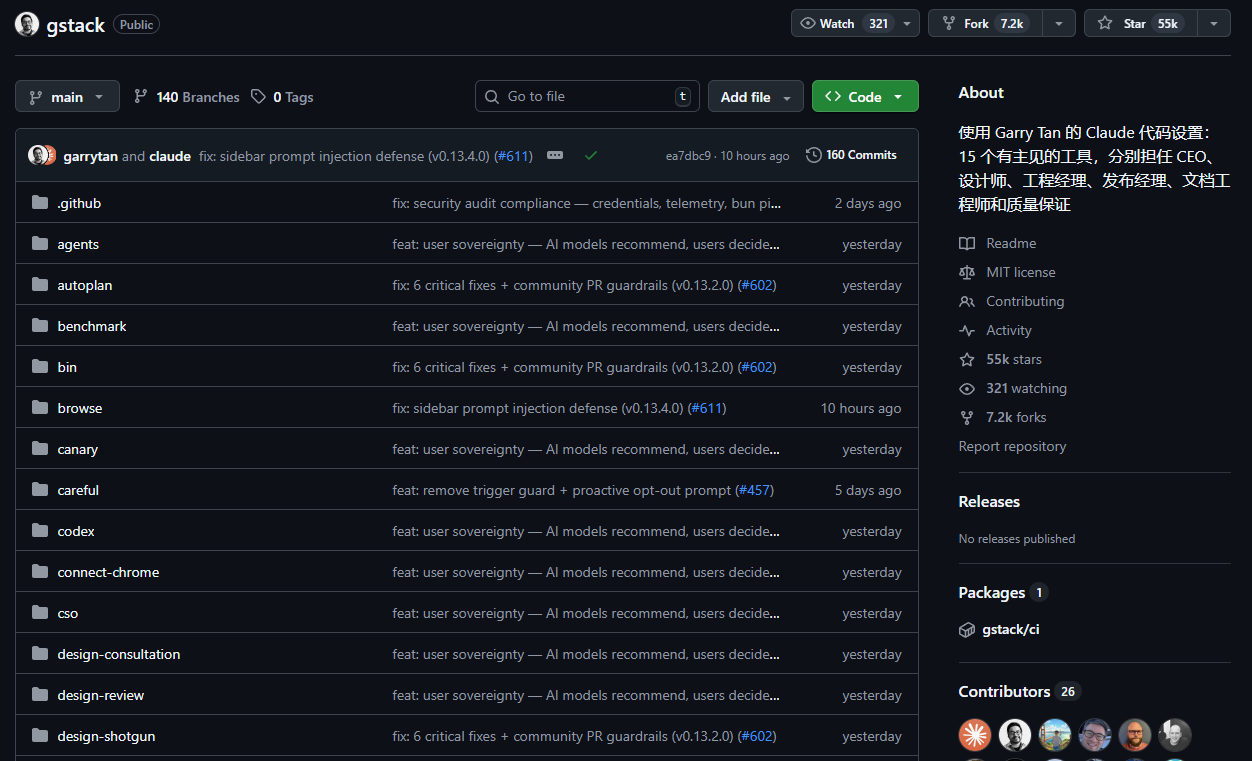Image resolution: width=1252 pixels, height=761 pixels.
Task: Open pull request #611 link in browse row
Action: coord(706,408)
